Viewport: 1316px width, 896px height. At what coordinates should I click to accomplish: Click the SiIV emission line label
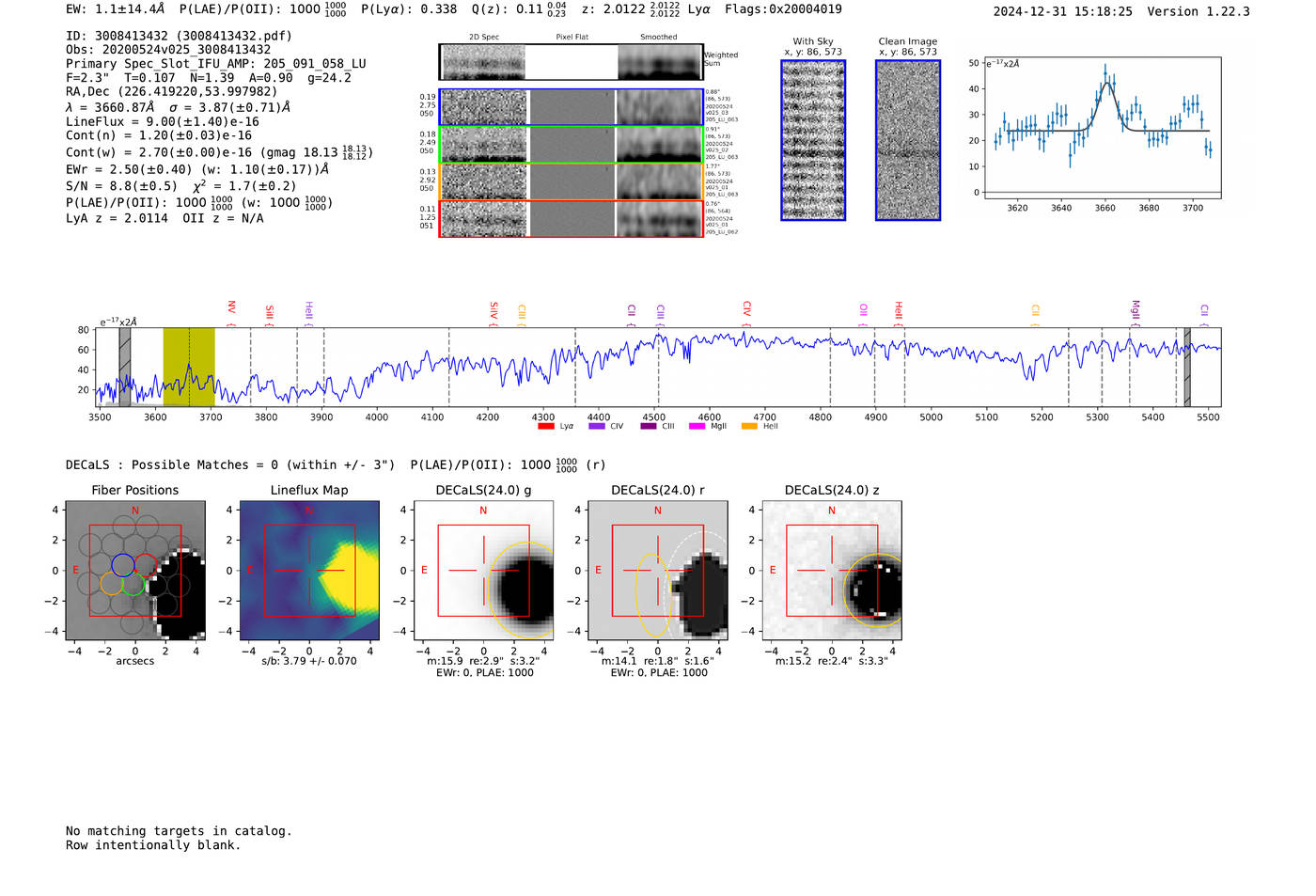493,309
